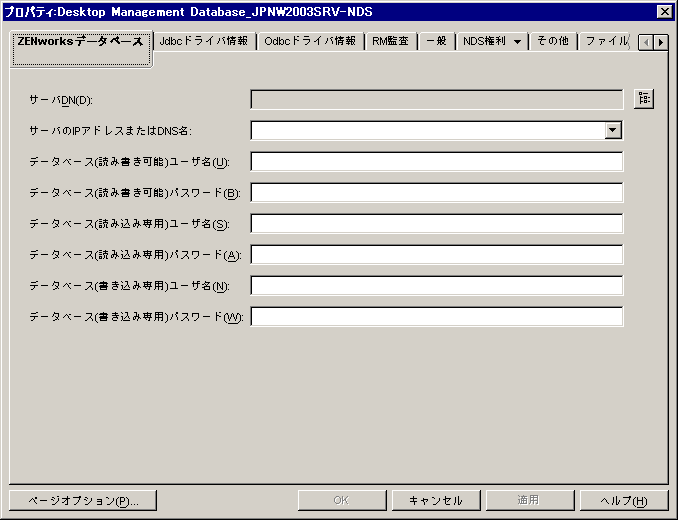Click the サーバDN(D): label
678x520 pixels.
61,100
